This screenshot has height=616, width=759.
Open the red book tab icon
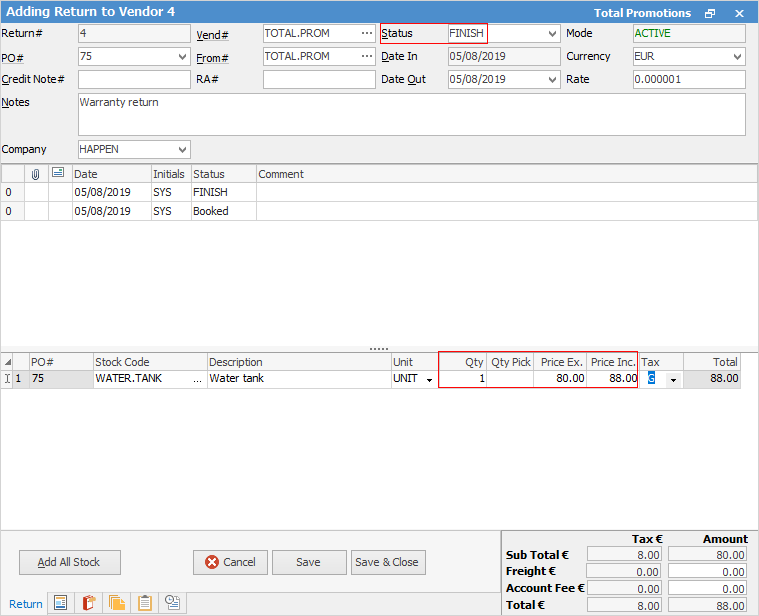[89, 603]
